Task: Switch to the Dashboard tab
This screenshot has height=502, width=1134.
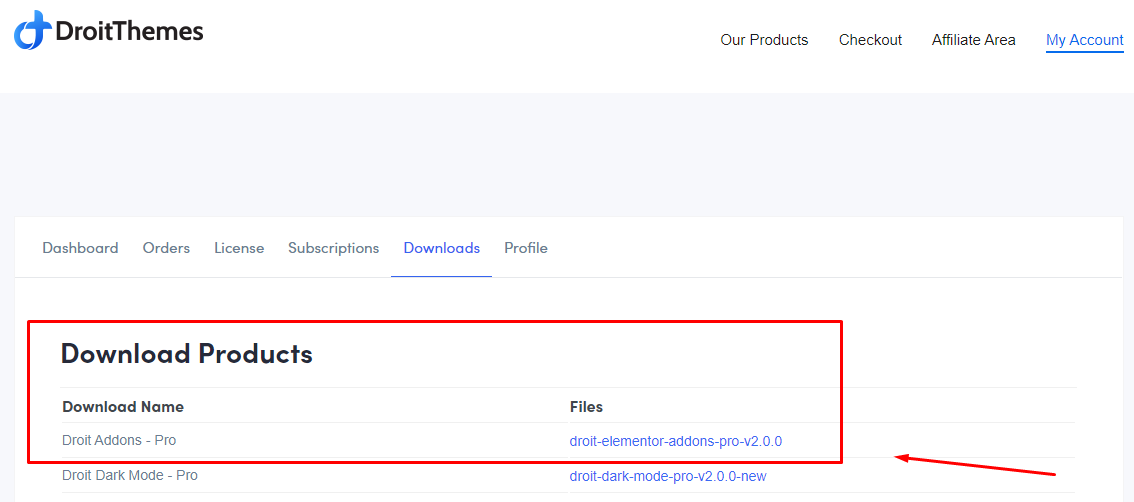Action: (80, 248)
